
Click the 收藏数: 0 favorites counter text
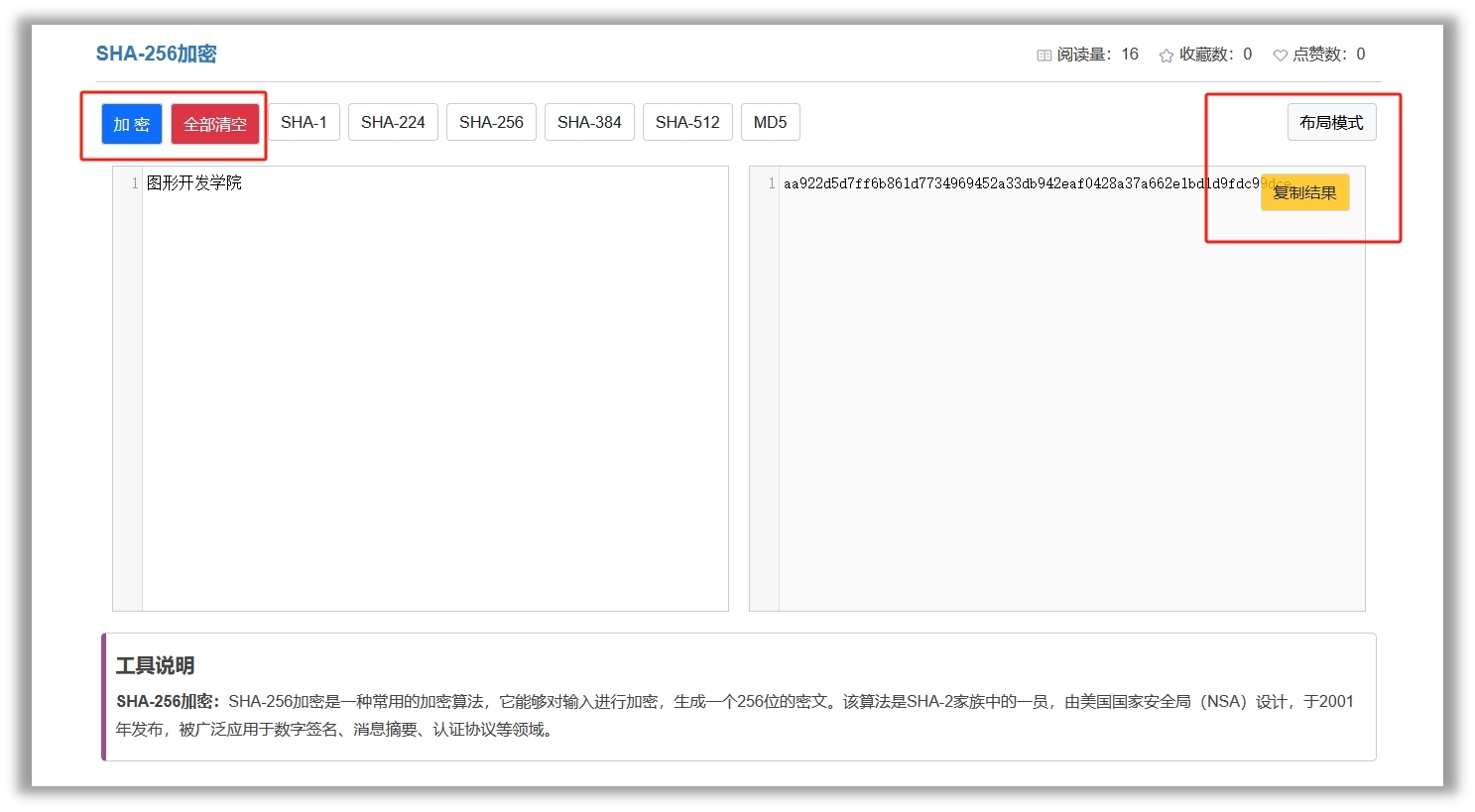click(x=1215, y=55)
